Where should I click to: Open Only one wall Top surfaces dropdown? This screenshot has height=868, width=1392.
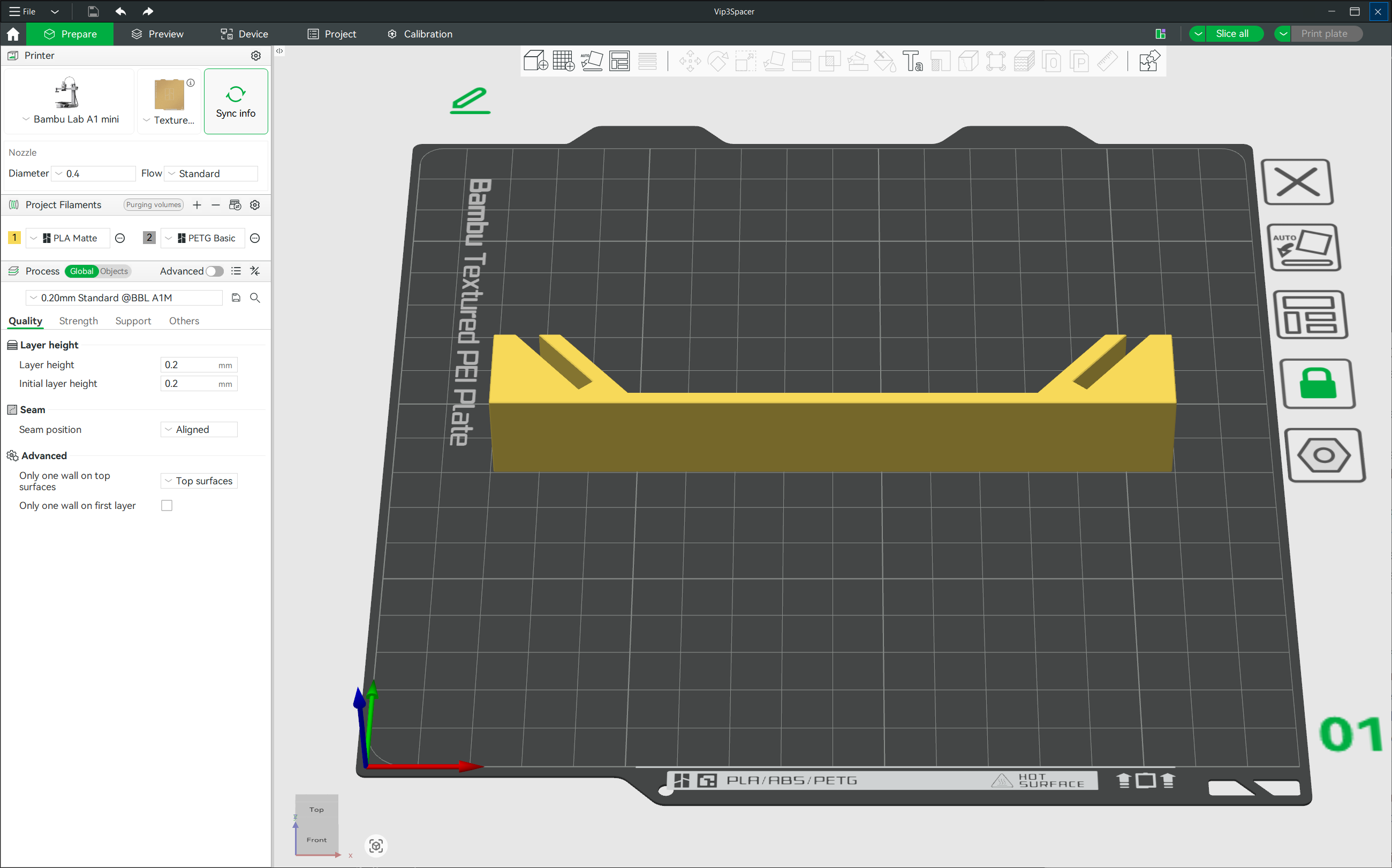tap(199, 481)
